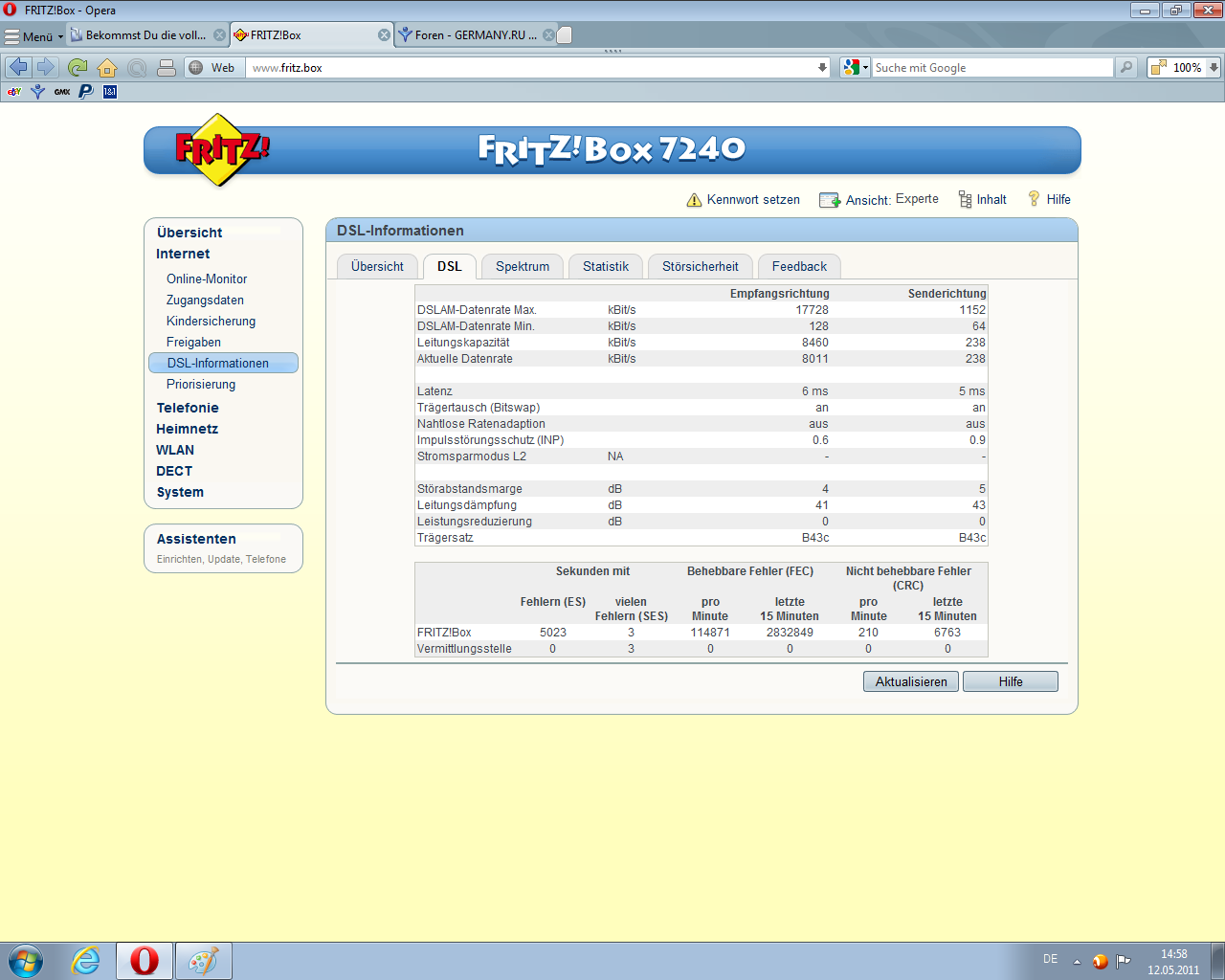
Task: Click the Inhalt sitemap icon
Action: click(x=965, y=199)
